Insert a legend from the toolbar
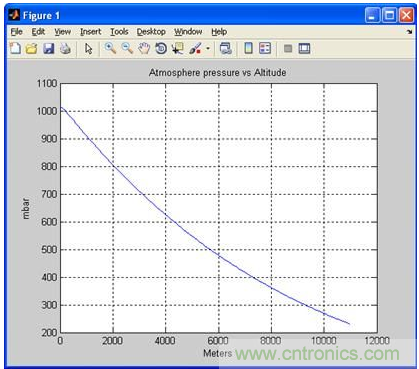 (265, 48)
